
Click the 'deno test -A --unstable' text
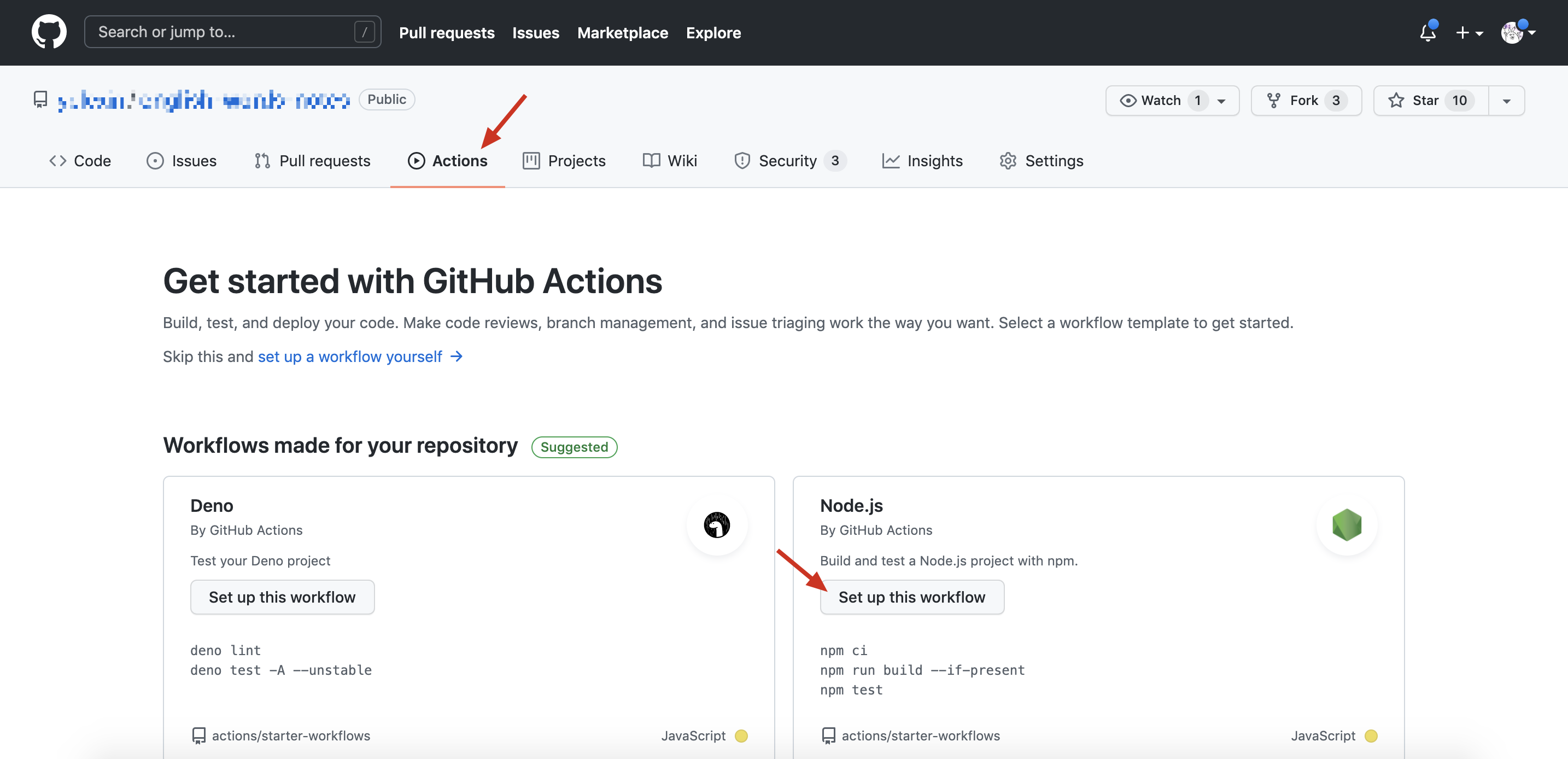coord(280,670)
